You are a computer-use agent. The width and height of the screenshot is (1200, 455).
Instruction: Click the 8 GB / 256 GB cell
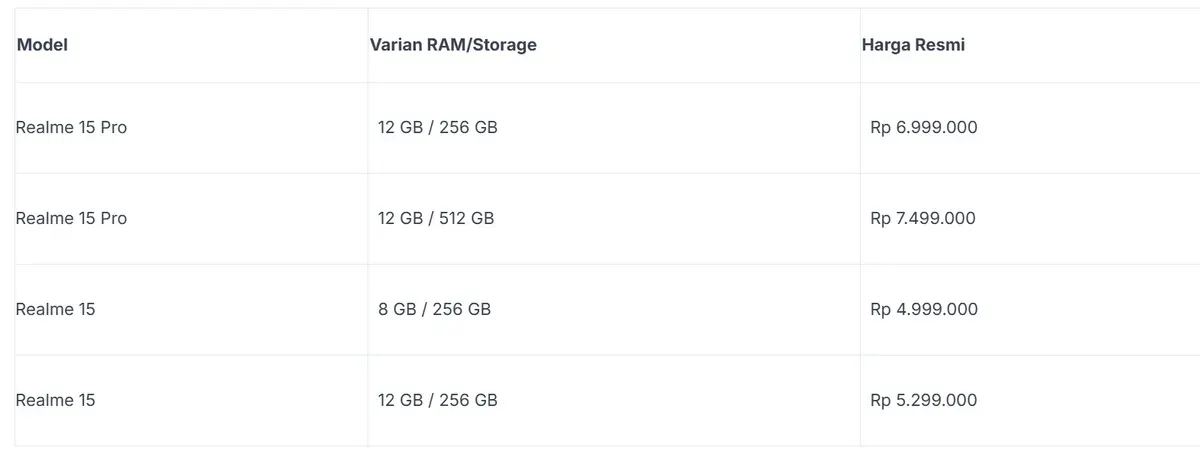coord(434,310)
